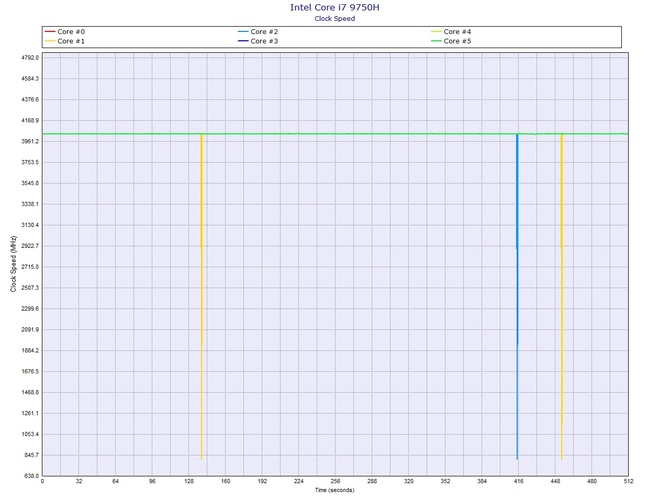
Task: Click the Core #2 legend entry
Action: [258, 32]
